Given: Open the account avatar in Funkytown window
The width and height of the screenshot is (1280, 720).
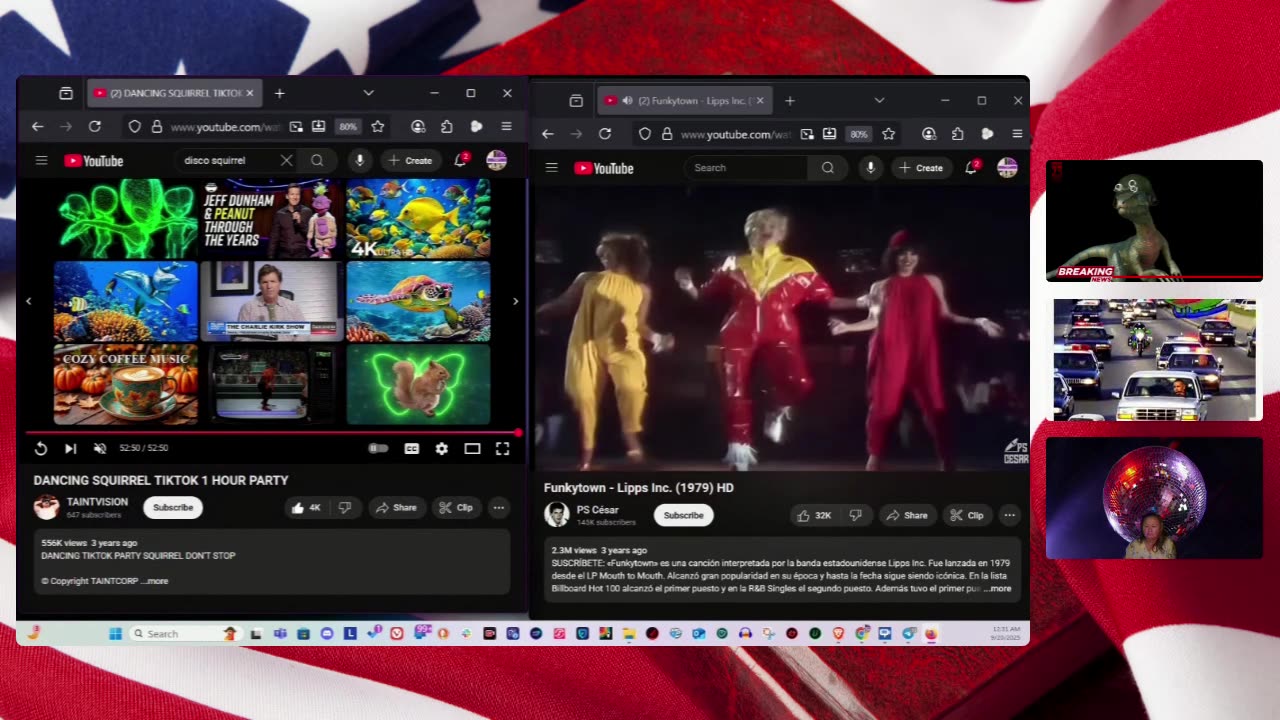Looking at the screenshot, I should 1007,168.
